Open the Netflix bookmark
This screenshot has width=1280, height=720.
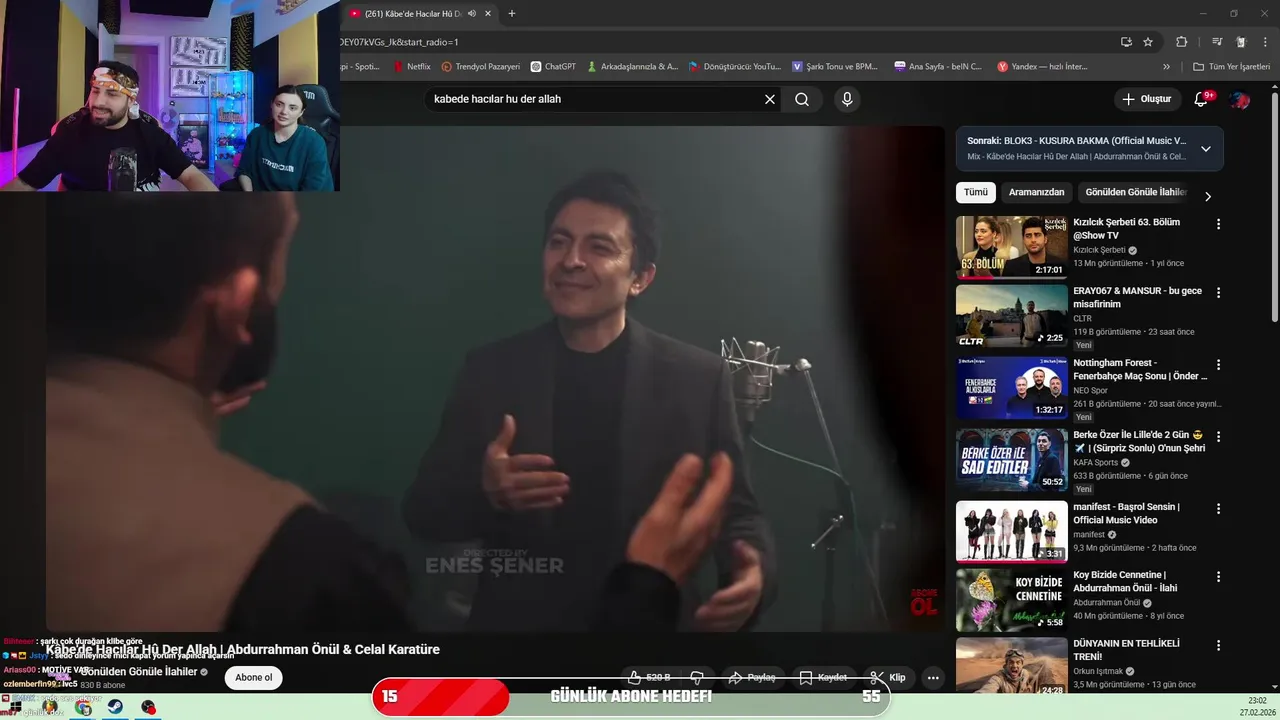point(412,67)
